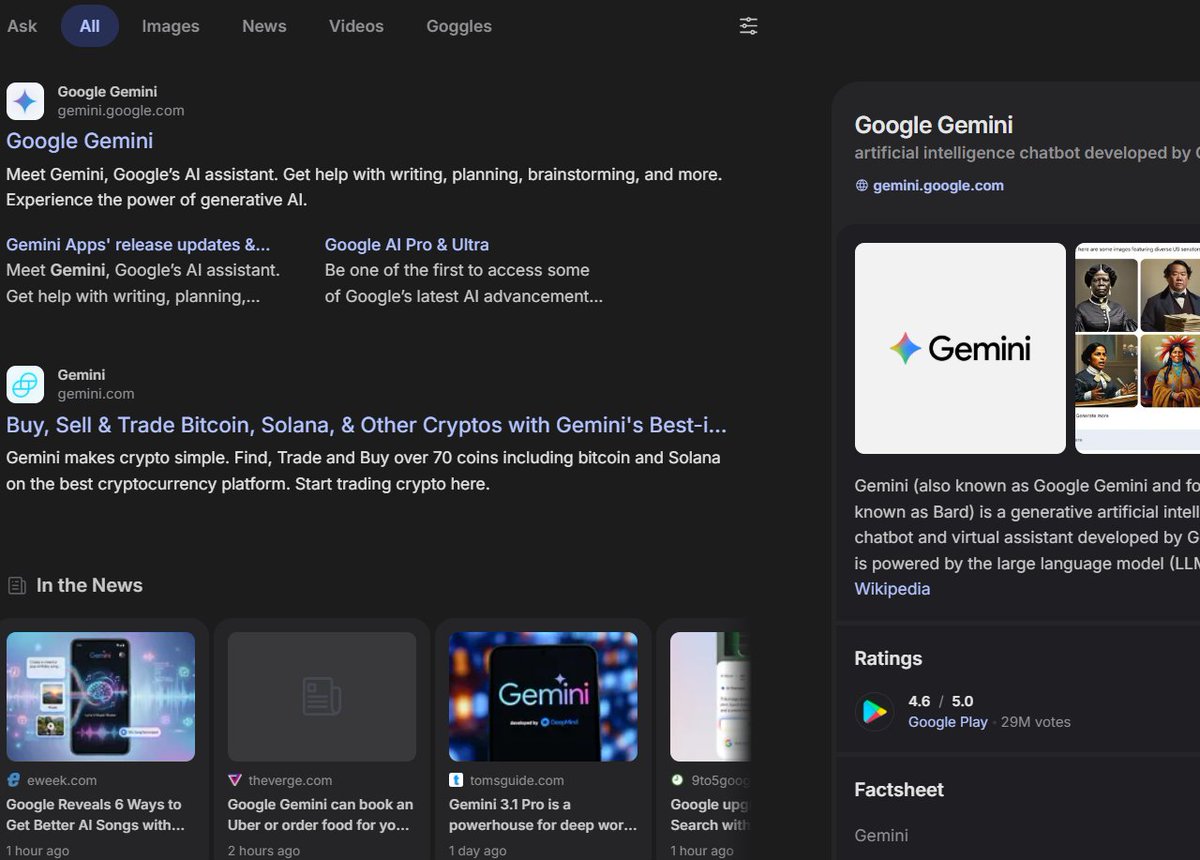Click the tomsguide.com source favicon
The image size is (1200, 860).
[x=456, y=780]
